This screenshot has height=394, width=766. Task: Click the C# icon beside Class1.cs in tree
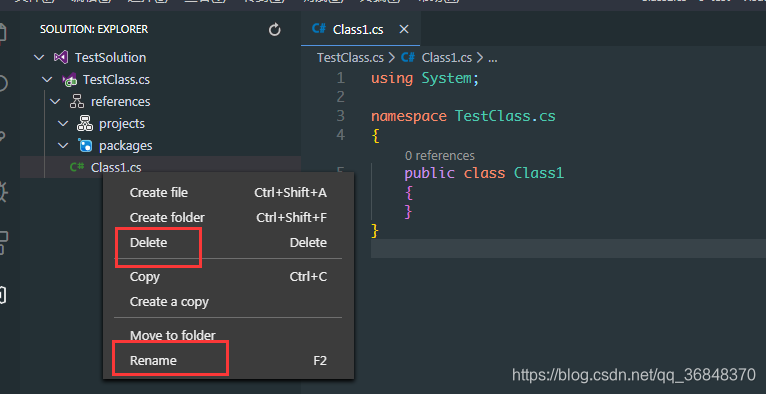click(77, 167)
